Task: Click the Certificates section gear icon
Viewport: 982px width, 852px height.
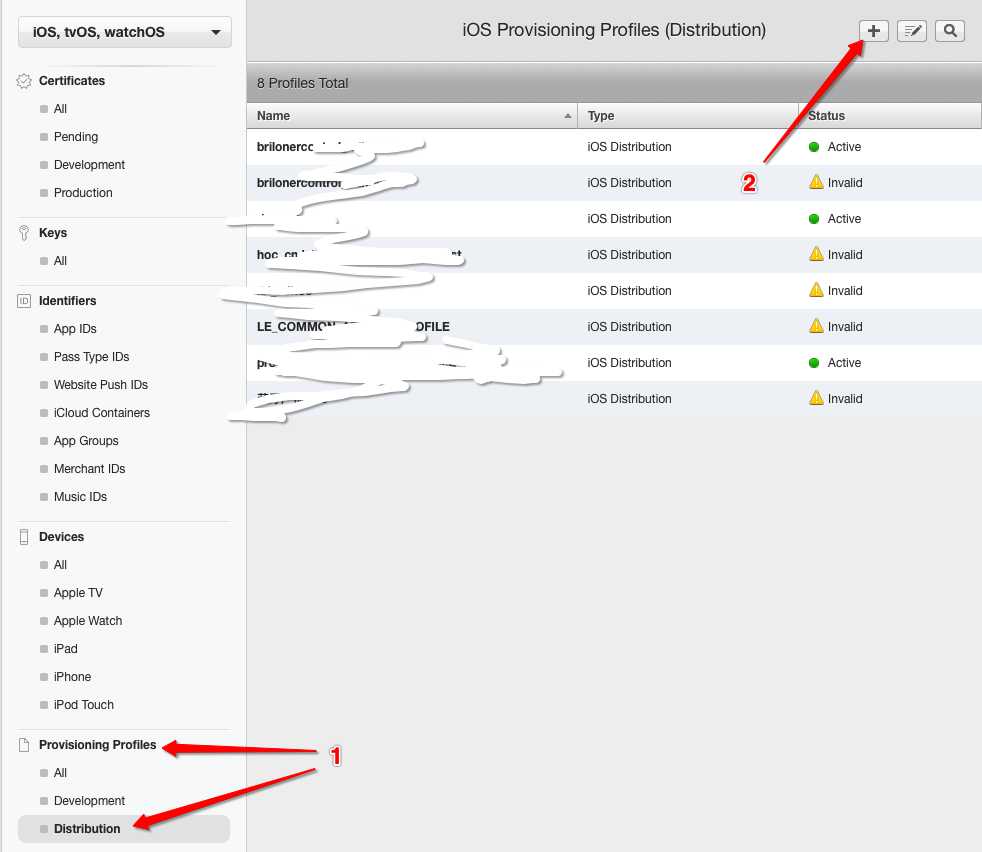Action: click(x=24, y=81)
